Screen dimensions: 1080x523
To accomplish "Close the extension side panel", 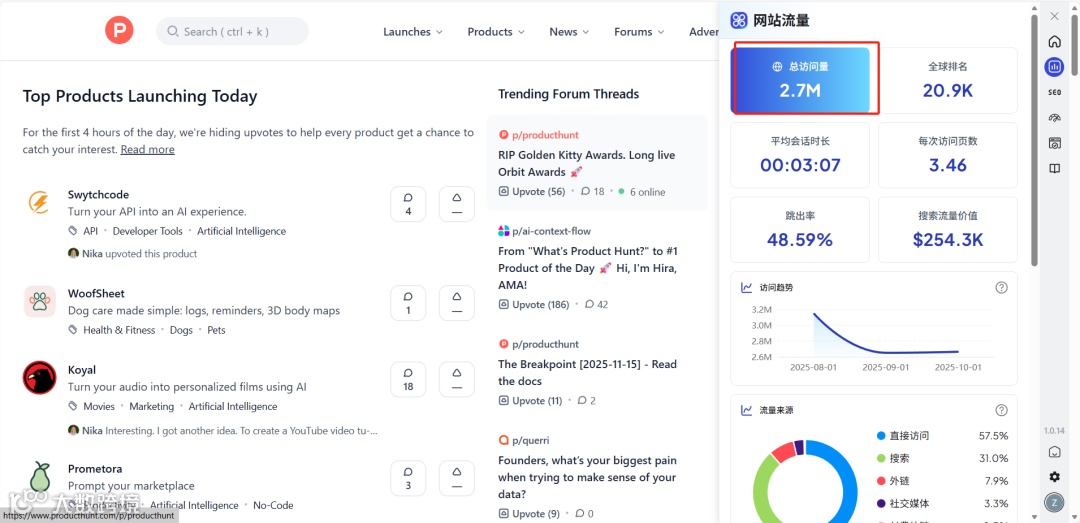I will (1054, 16).
